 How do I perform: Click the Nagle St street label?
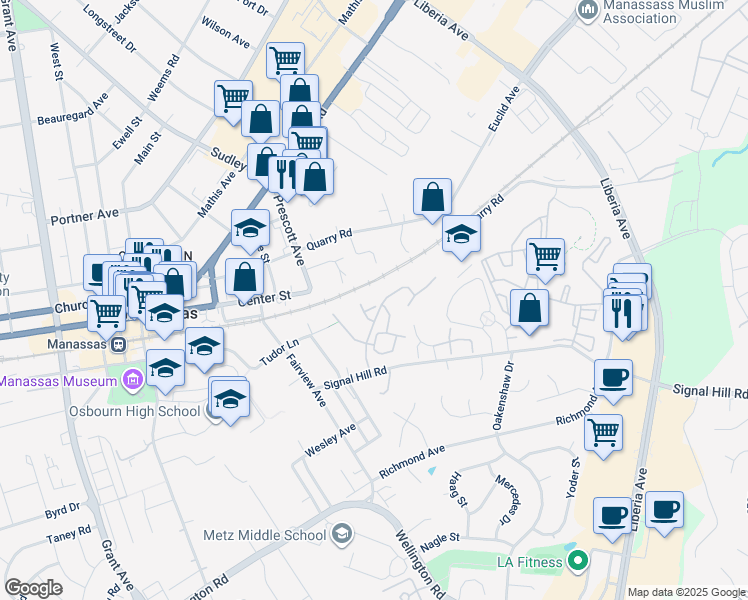point(439,542)
